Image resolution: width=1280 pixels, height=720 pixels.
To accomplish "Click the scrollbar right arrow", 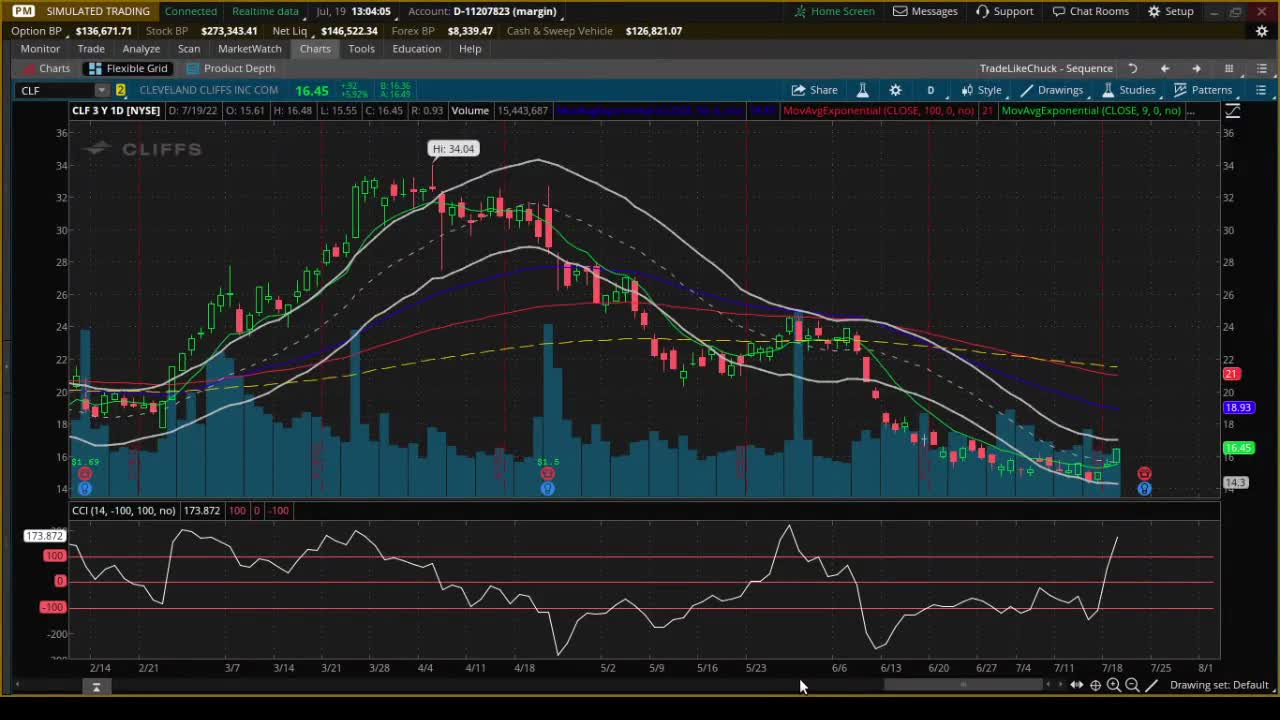I will click(x=1060, y=685).
